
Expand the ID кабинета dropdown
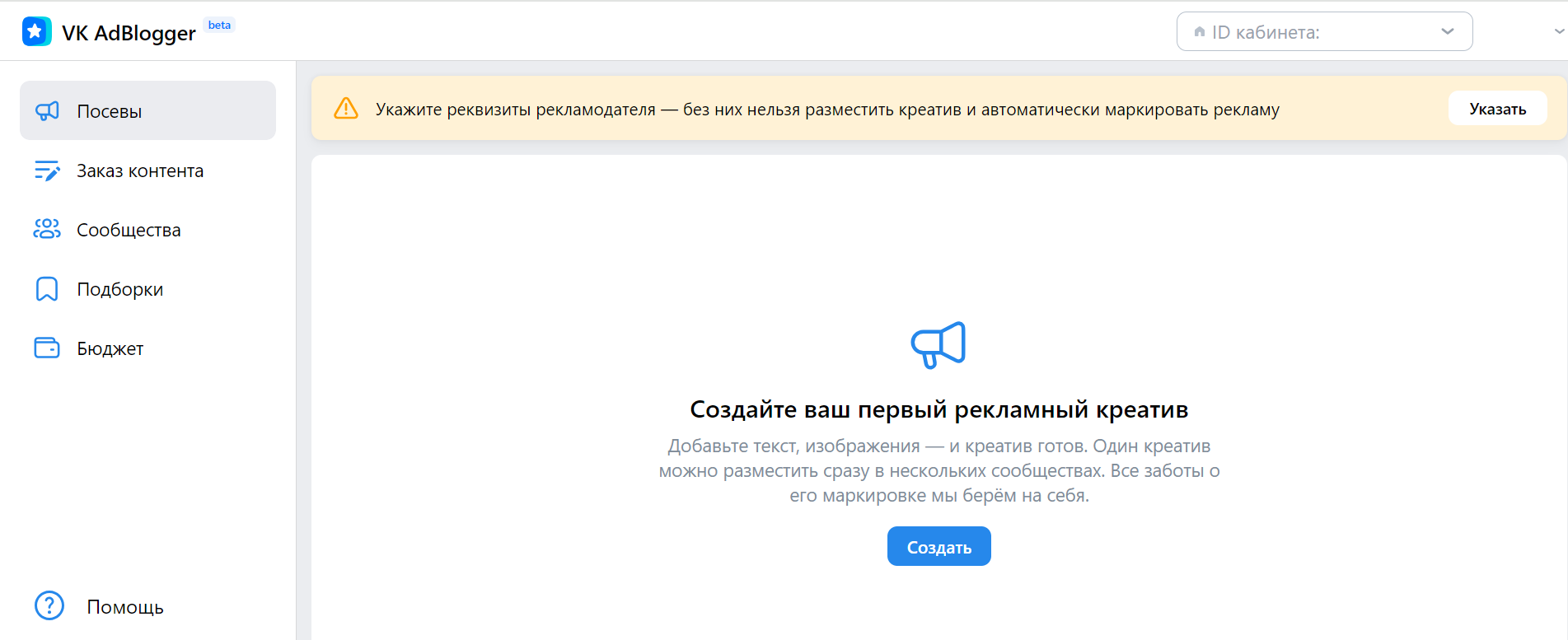[1324, 31]
